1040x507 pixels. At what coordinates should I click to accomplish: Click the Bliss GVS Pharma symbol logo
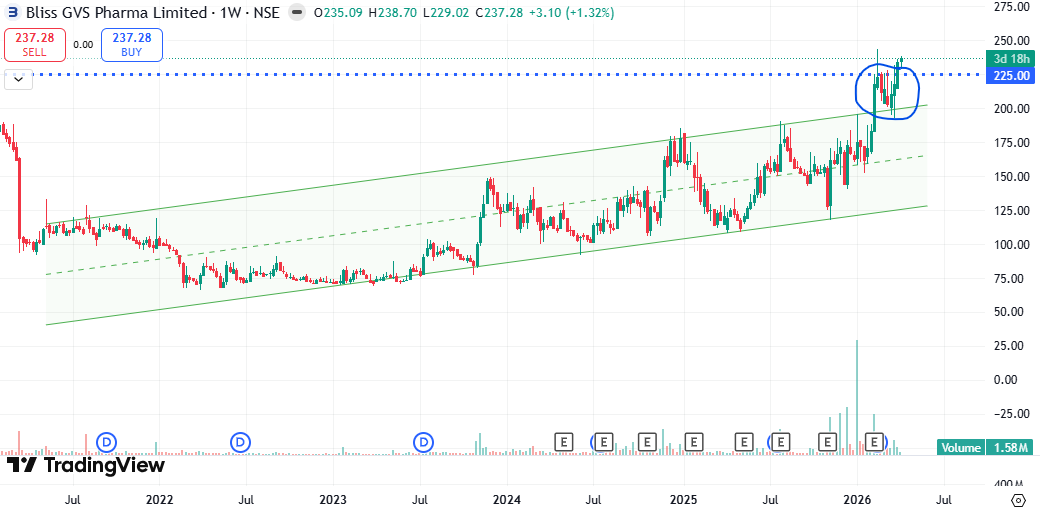click(13, 12)
